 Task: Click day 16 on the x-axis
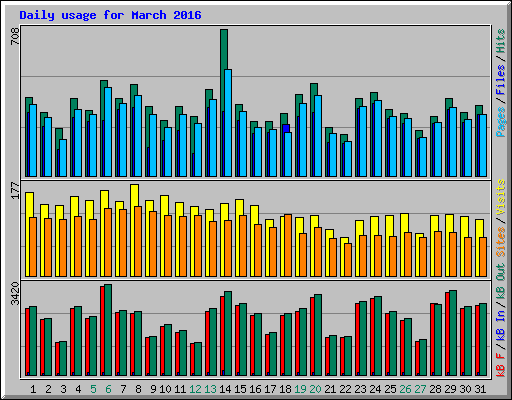coord(255,389)
